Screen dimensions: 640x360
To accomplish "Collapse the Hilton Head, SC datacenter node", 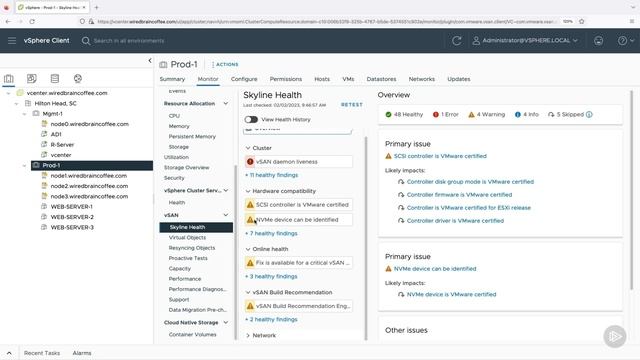I will click(x=16, y=104).
